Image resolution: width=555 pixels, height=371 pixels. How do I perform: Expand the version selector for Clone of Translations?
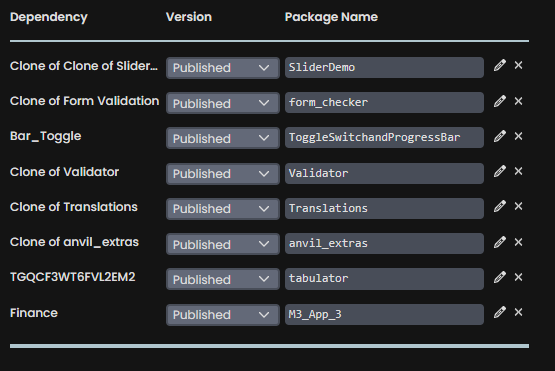(223, 209)
